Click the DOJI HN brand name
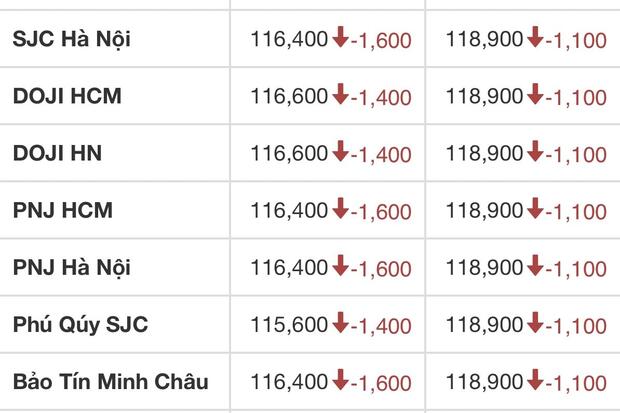The height and width of the screenshot is (413, 620). (x=57, y=153)
